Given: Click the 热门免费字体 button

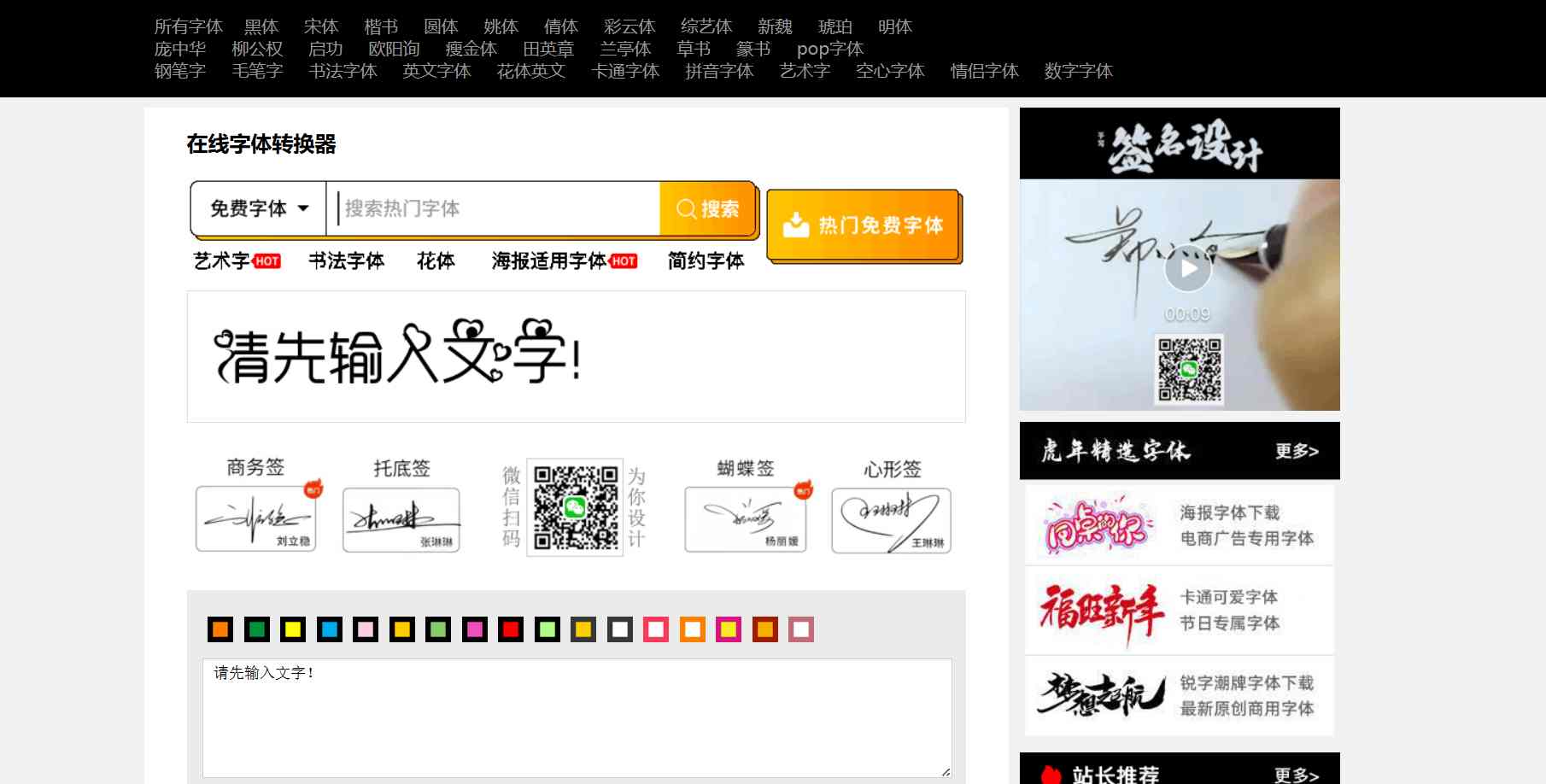Looking at the screenshot, I should tap(863, 225).
